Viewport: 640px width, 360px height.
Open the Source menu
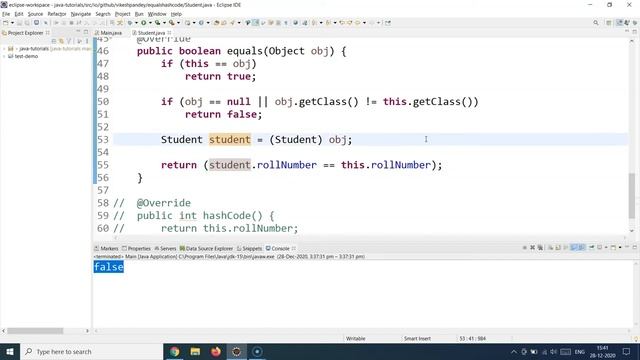coord(35,14)
